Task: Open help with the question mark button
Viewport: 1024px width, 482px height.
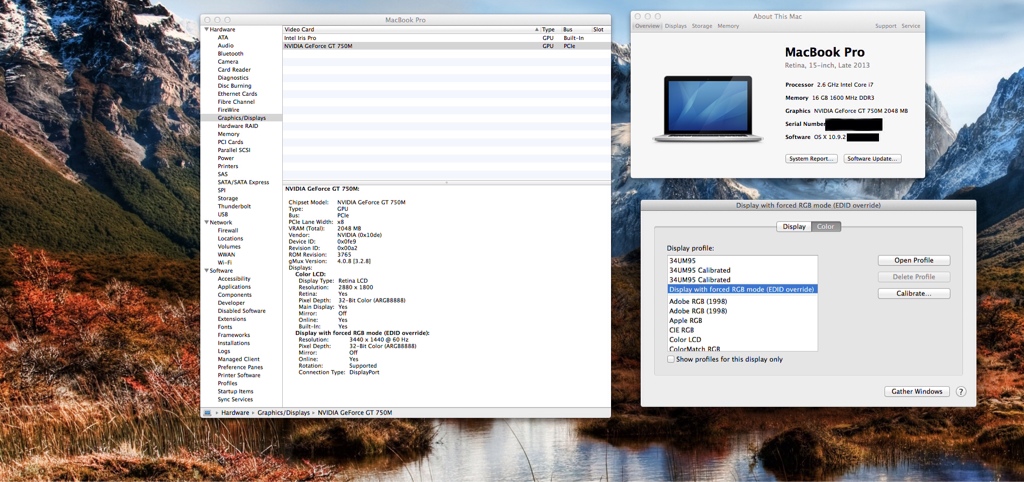Action: pyautogui.click(x=961, y=392)
